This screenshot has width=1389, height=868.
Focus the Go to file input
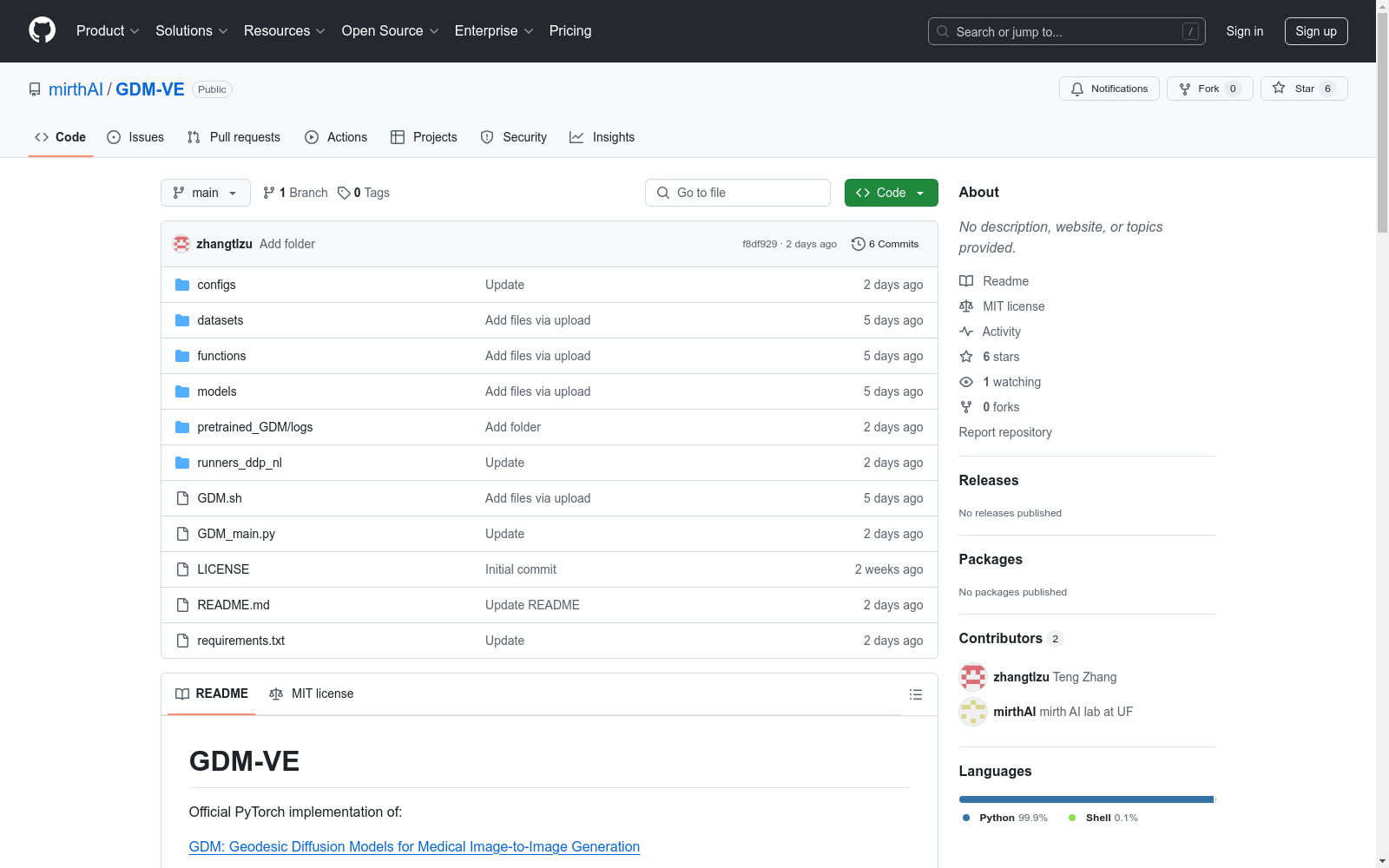click(x=738, y=193)
